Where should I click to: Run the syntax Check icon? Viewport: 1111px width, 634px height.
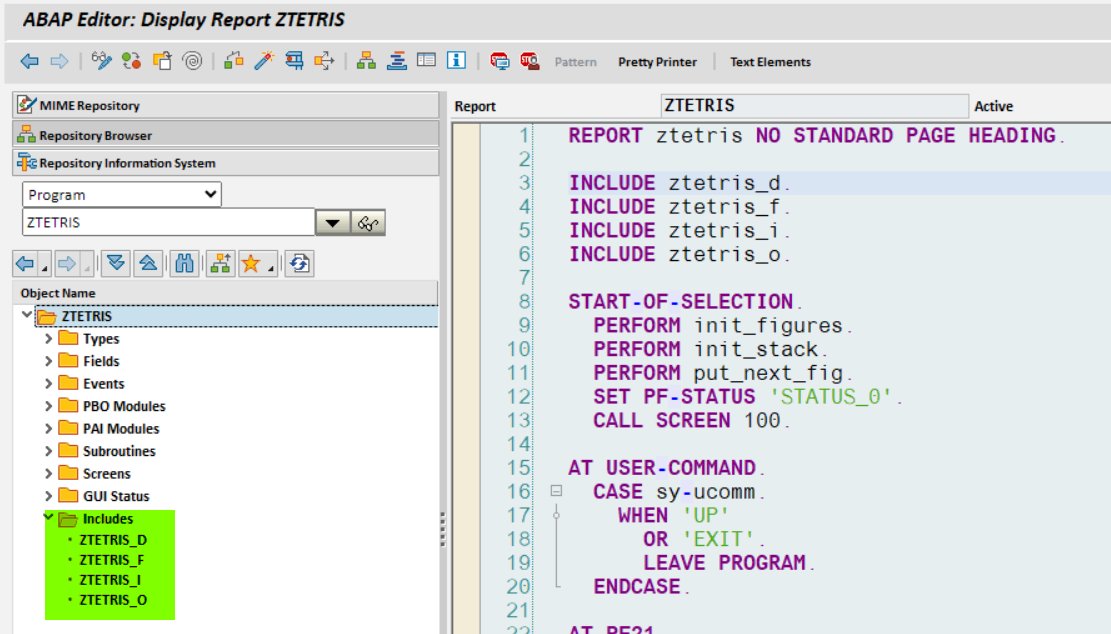coord(233,62)
